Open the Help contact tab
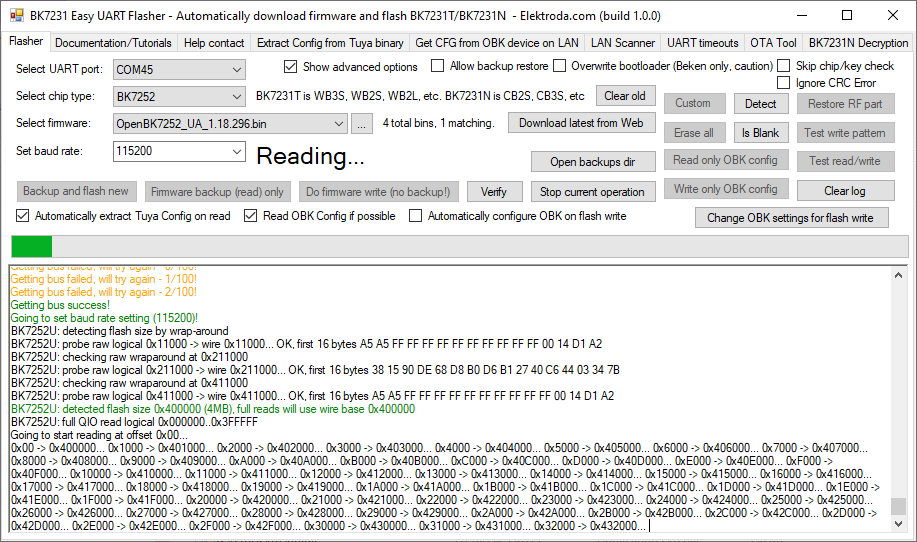The height and width of the screenshot is (542, 917). coord(213,43)
